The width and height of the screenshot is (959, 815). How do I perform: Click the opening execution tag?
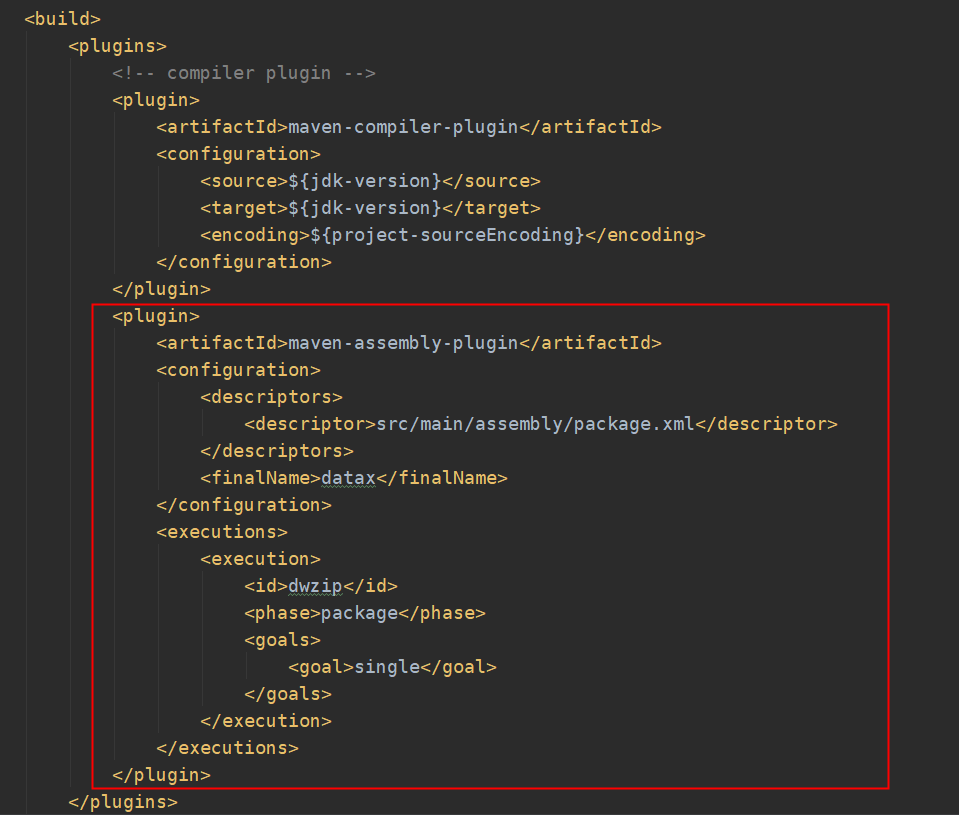260,559
